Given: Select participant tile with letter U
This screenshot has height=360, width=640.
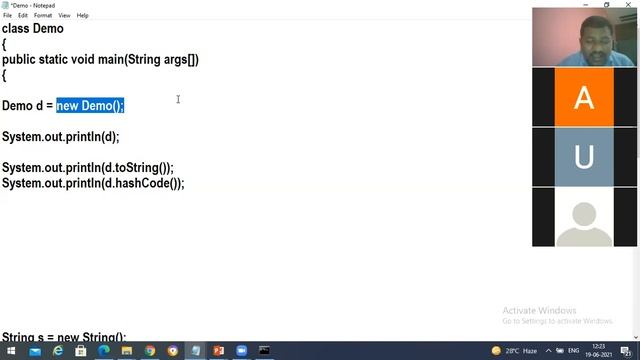Looking at the screenshot, I should pyautogui.click(x=584, y=157).
